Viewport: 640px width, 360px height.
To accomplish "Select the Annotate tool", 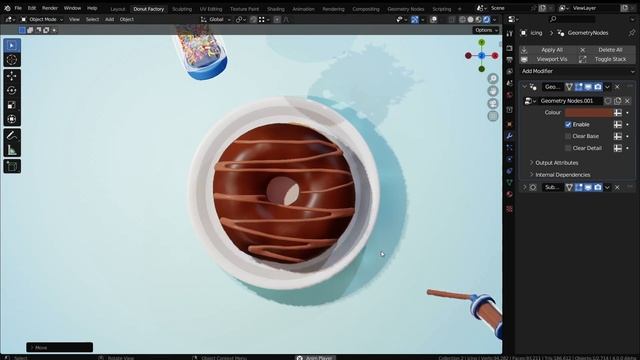I will click(12, 136).
